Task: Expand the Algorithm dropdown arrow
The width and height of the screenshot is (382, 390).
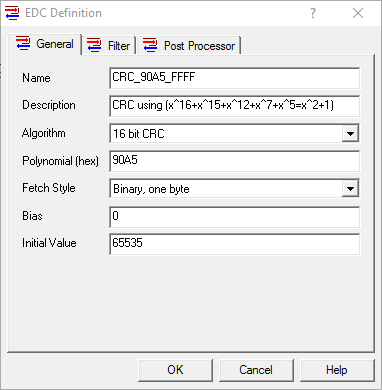Action: (x=350, y=134)
